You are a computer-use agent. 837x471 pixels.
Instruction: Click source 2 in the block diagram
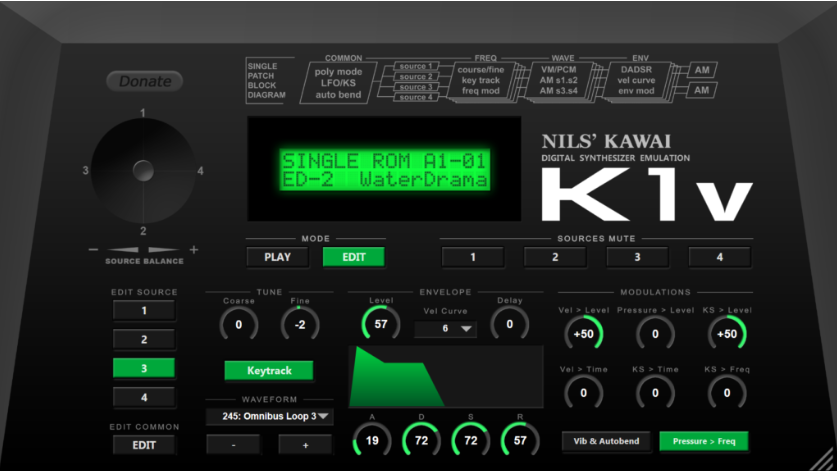pyautogui.click(x=416, y=76)
